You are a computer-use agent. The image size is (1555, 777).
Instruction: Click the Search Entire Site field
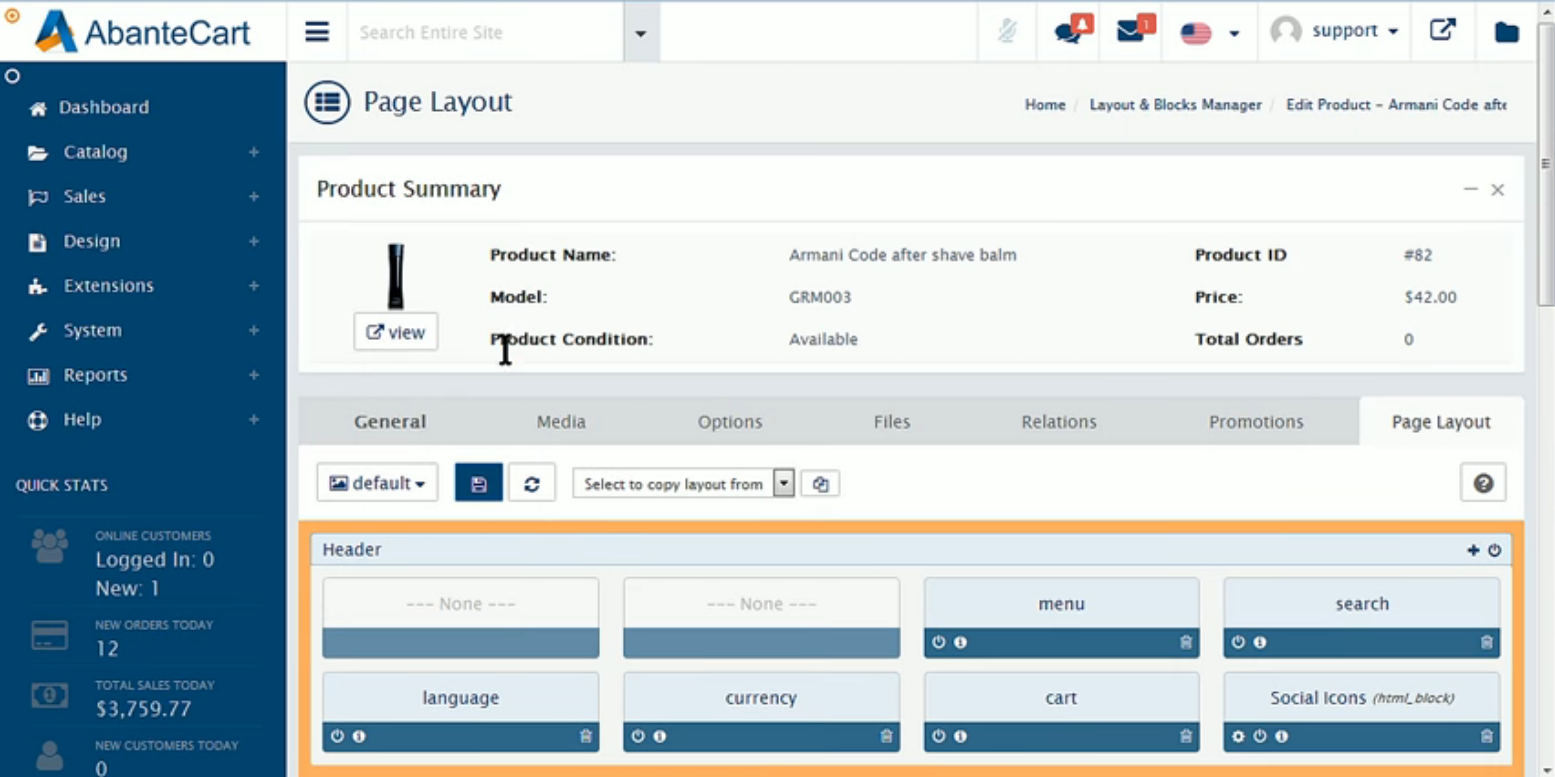(x=485, y=33)
